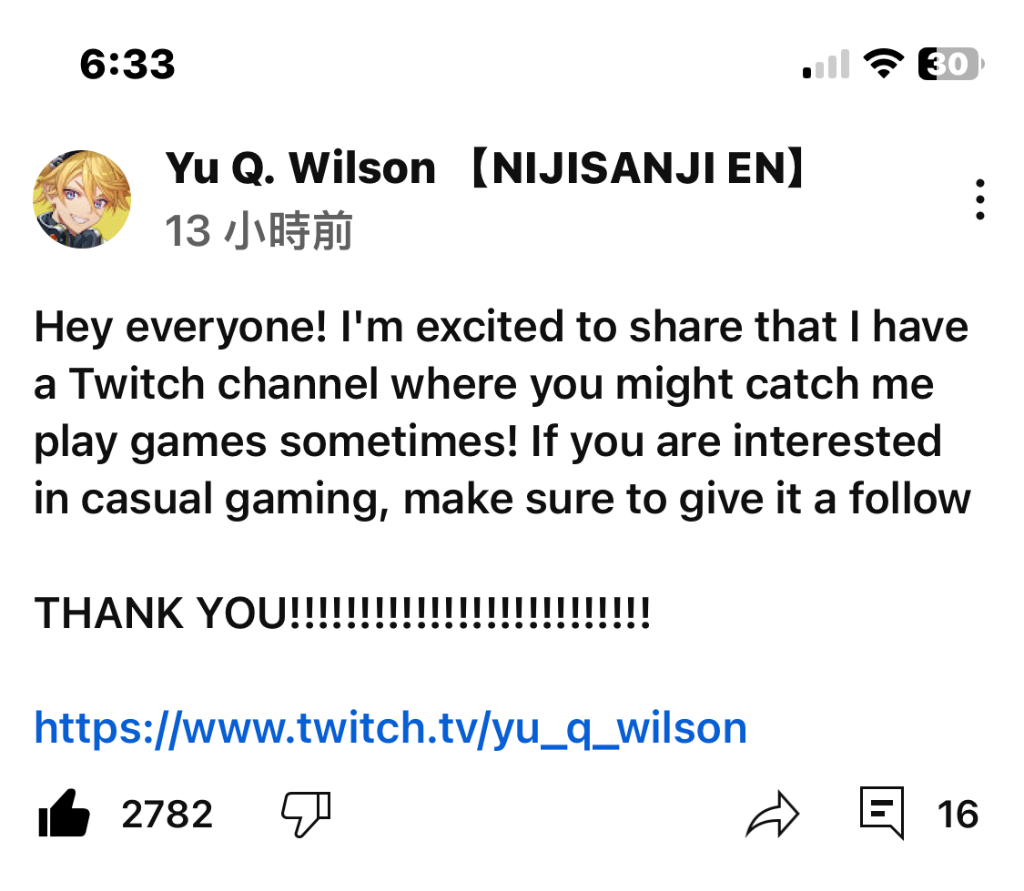Tap 'Twitch channel' text in the post
This screenshot has height=891, width=1024.
[x=224, y=383]
